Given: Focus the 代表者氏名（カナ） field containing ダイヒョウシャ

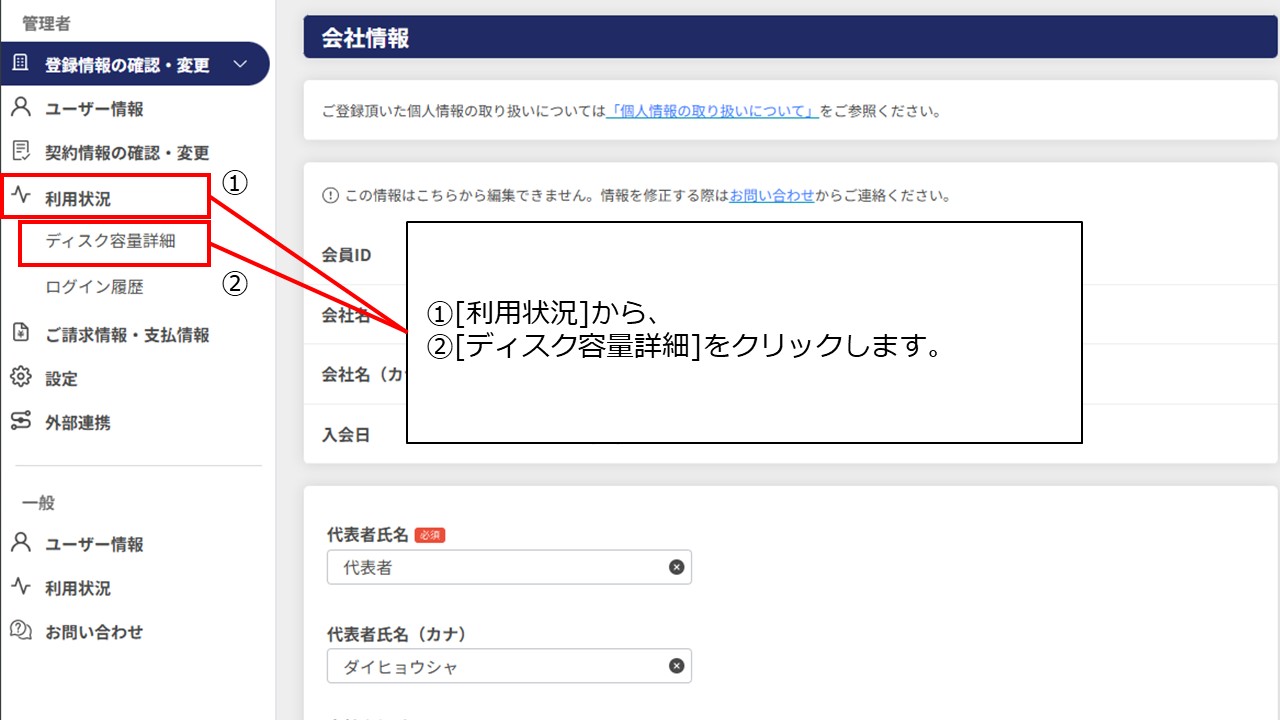Looking at the screenshot, I should point(509,666).
